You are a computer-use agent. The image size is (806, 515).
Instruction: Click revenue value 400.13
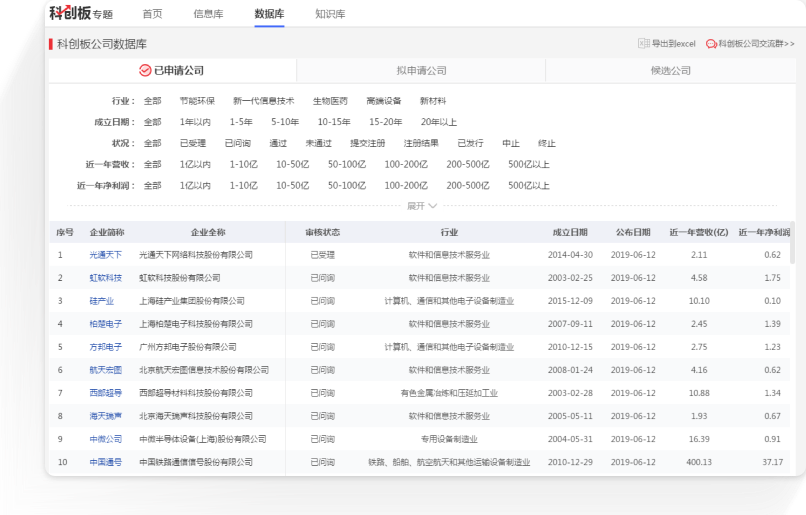(x=699, y=462)
